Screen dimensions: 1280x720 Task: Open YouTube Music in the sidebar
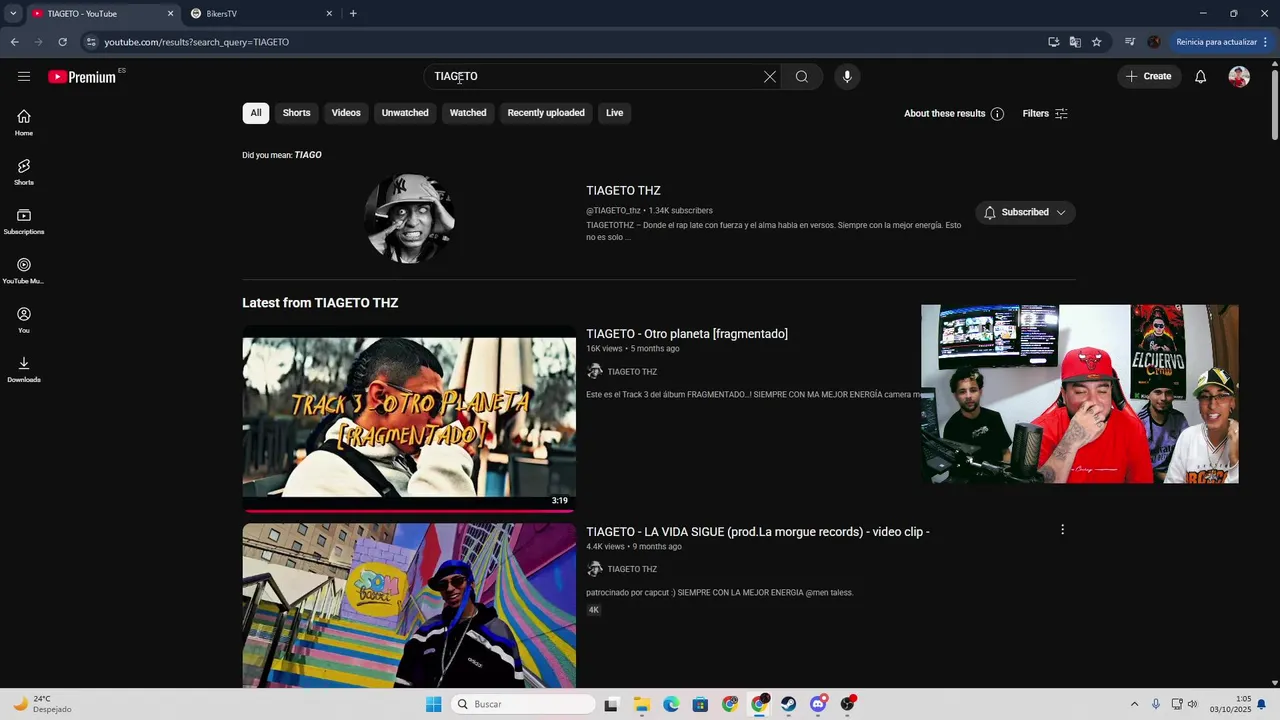[24, 270]
